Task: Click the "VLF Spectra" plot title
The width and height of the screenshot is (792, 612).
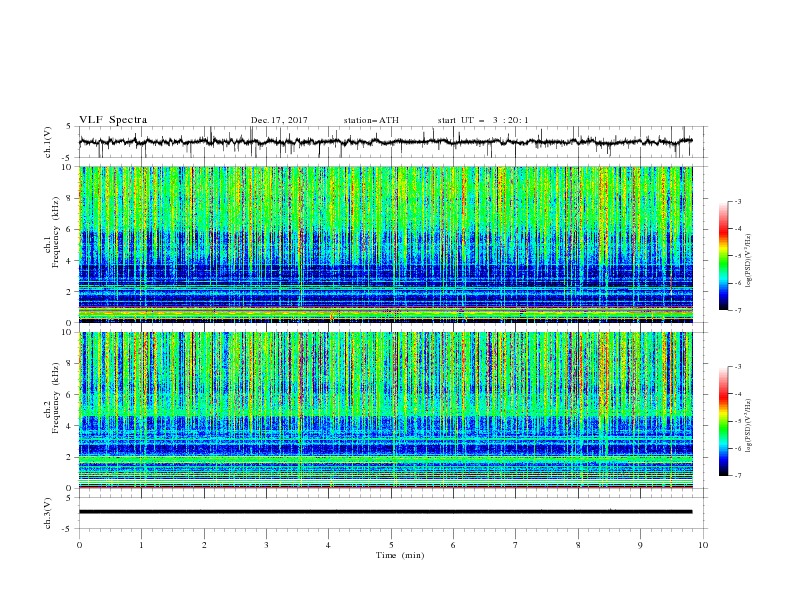Action: (x=113, y=120)
